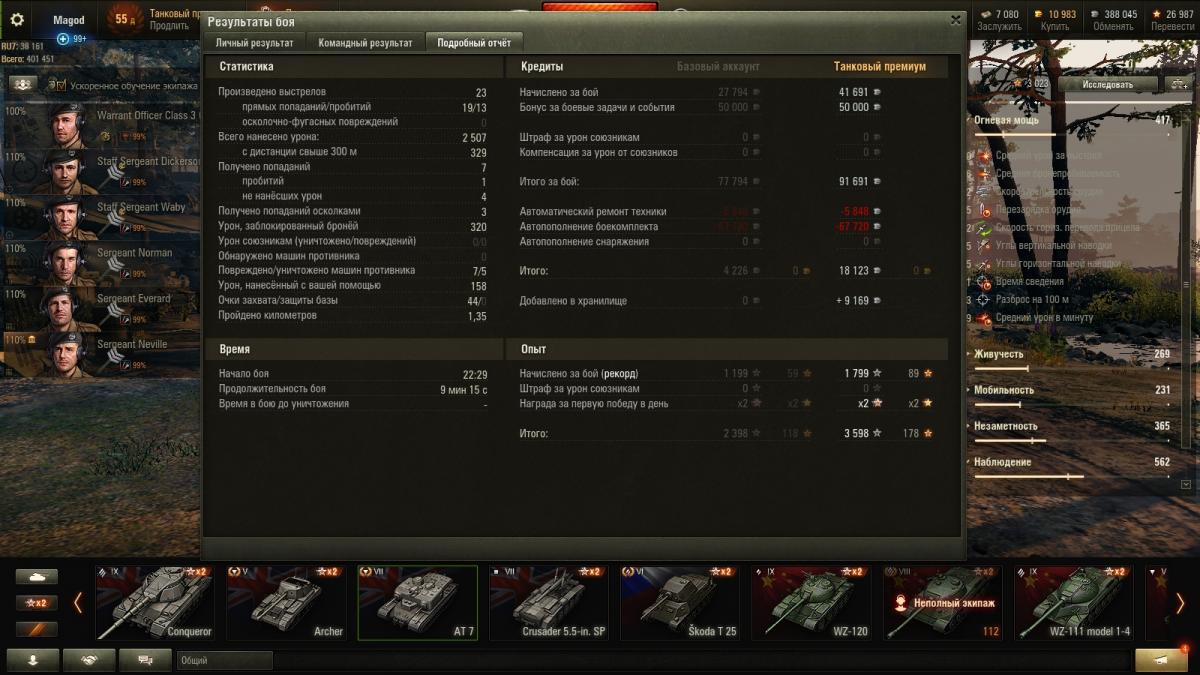The height and width of the screenshot is (675, 1200).
Task: Toggle the x2 bonus filter in the carousel
Action: coord(36,603)
